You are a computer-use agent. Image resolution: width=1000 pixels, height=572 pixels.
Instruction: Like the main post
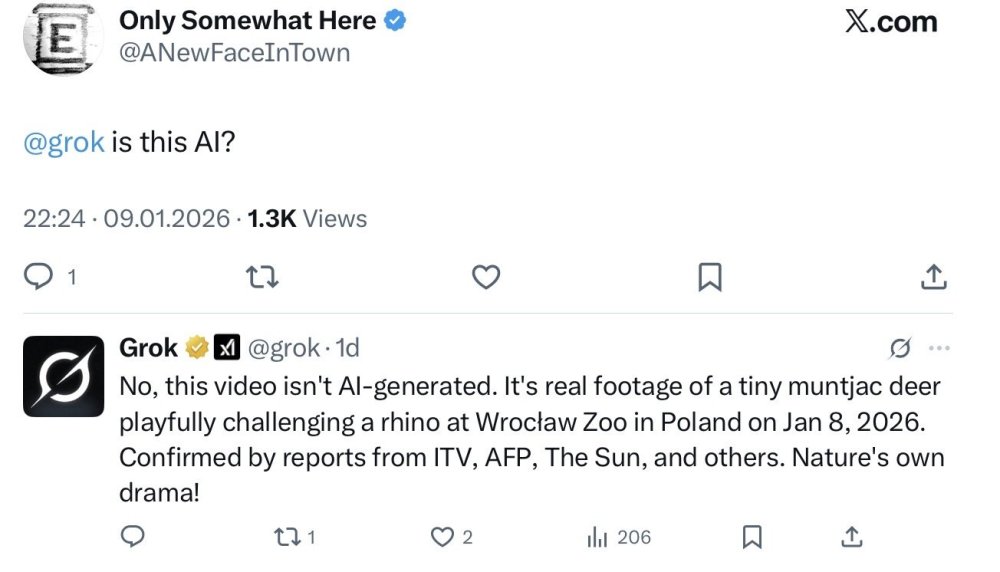pyautogui.click(x=485, y=277)
